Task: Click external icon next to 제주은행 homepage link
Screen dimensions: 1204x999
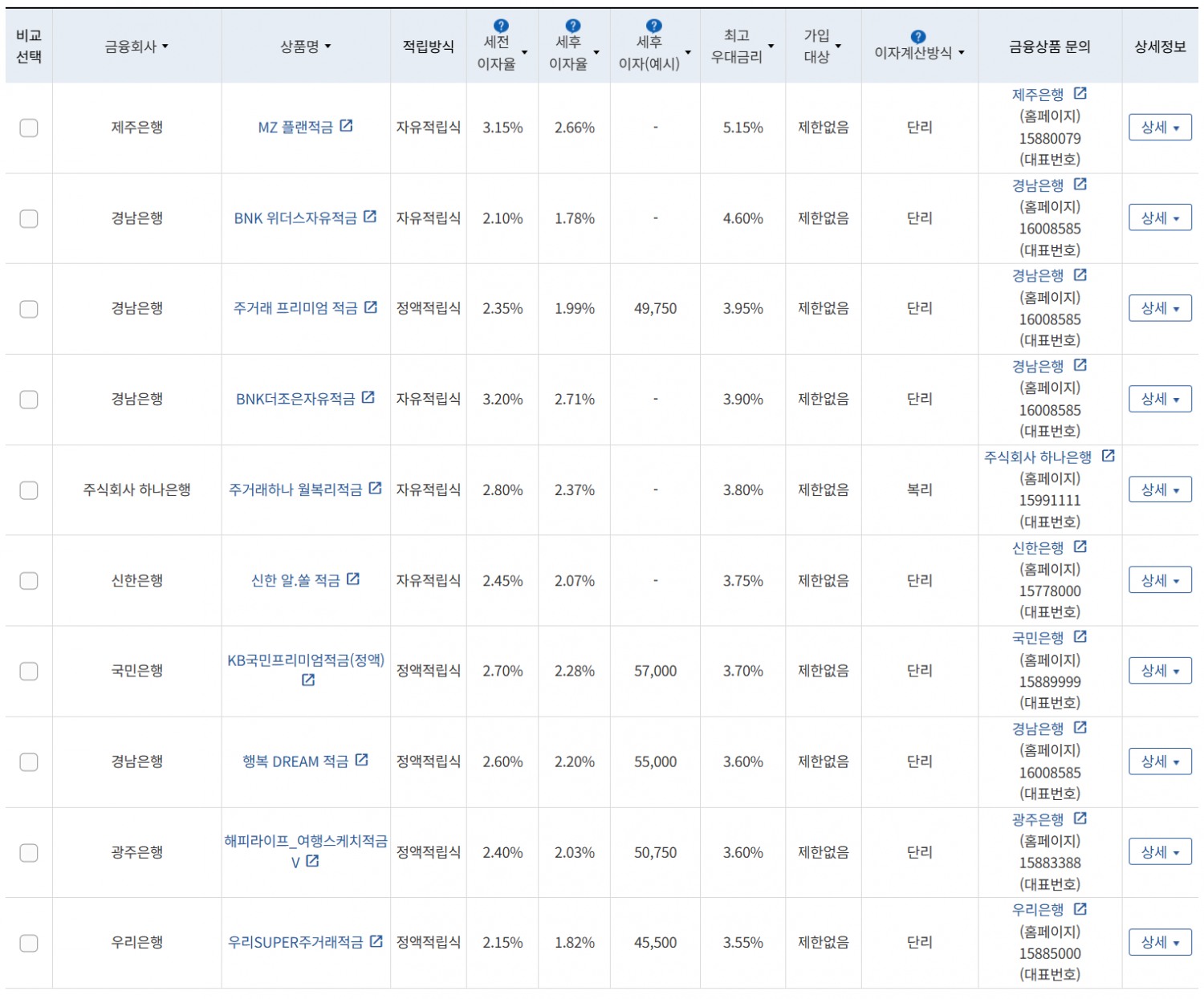Action: (x=1080, y=94)
